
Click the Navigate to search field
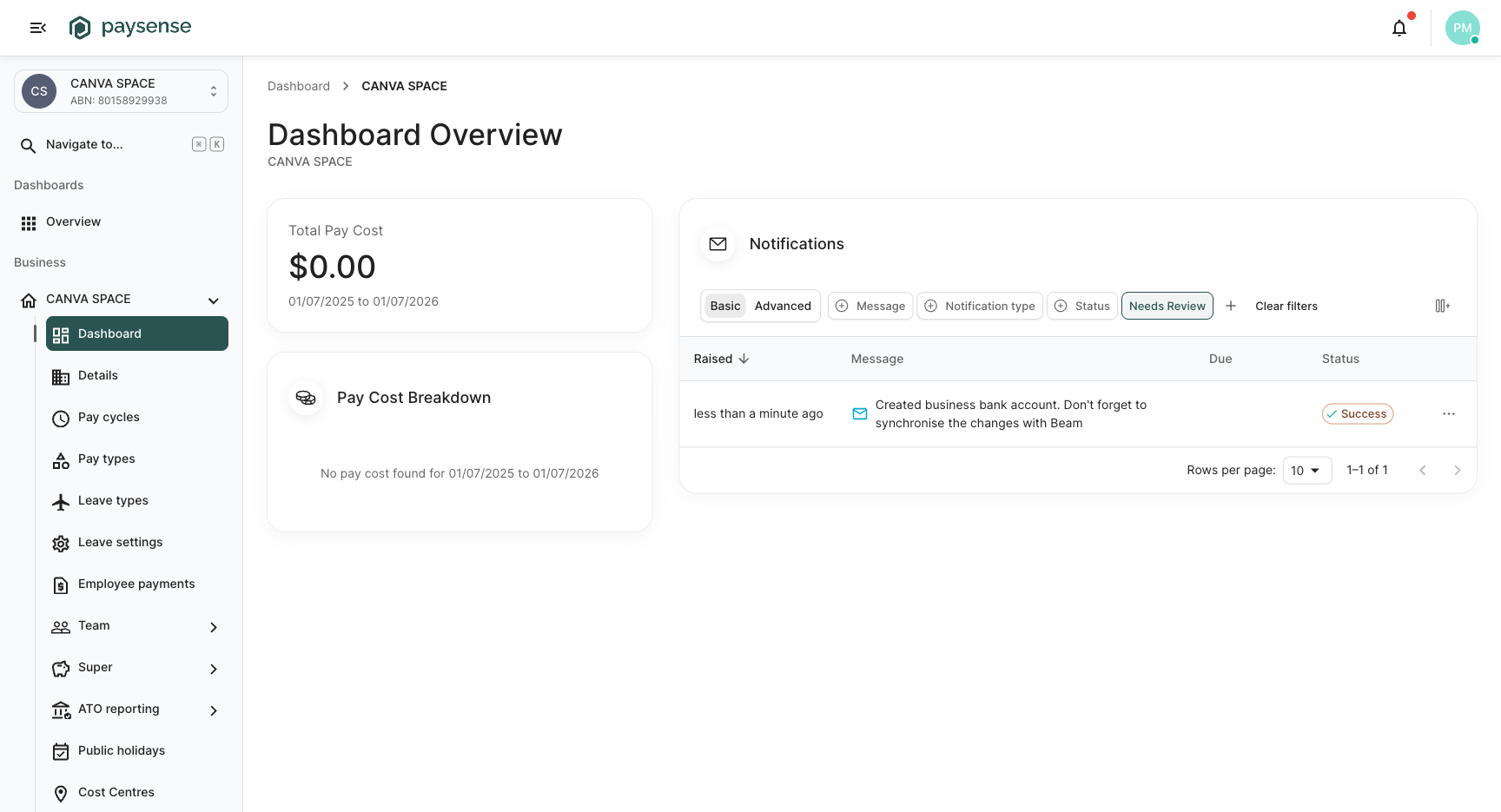click(122, 144)
